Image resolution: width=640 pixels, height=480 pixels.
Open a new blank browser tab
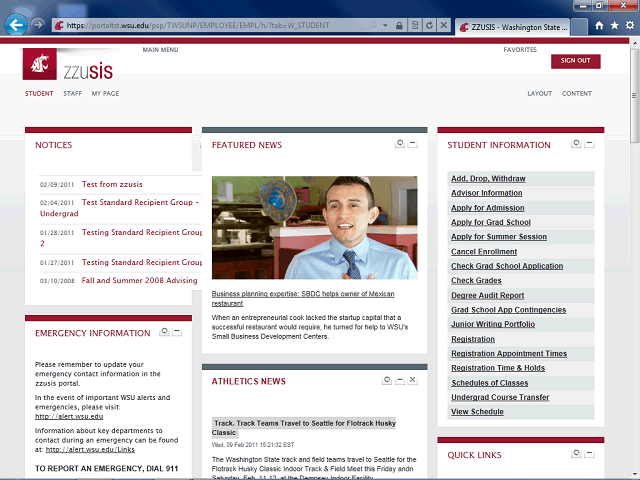click(579, 27)
